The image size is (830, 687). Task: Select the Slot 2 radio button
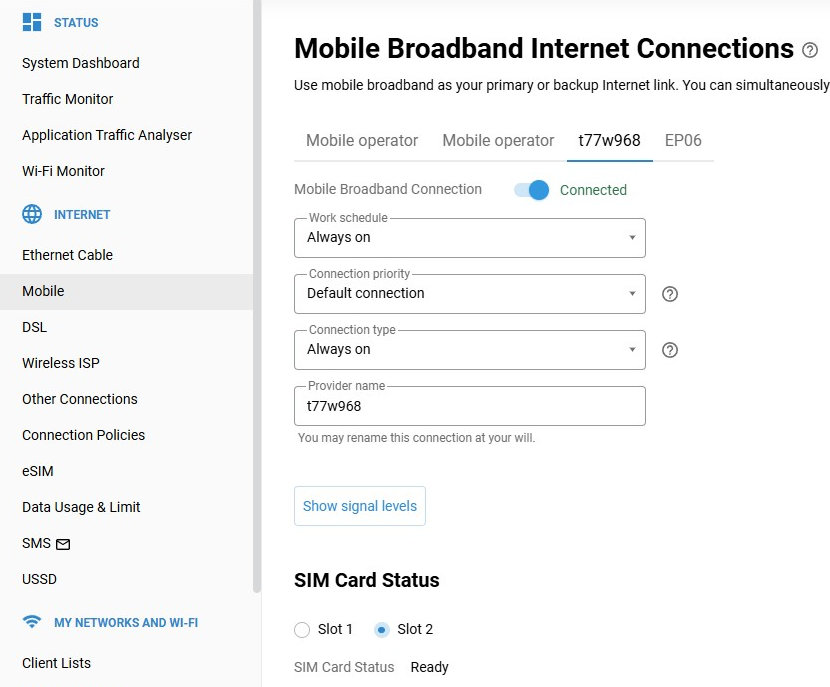point(381,630)
